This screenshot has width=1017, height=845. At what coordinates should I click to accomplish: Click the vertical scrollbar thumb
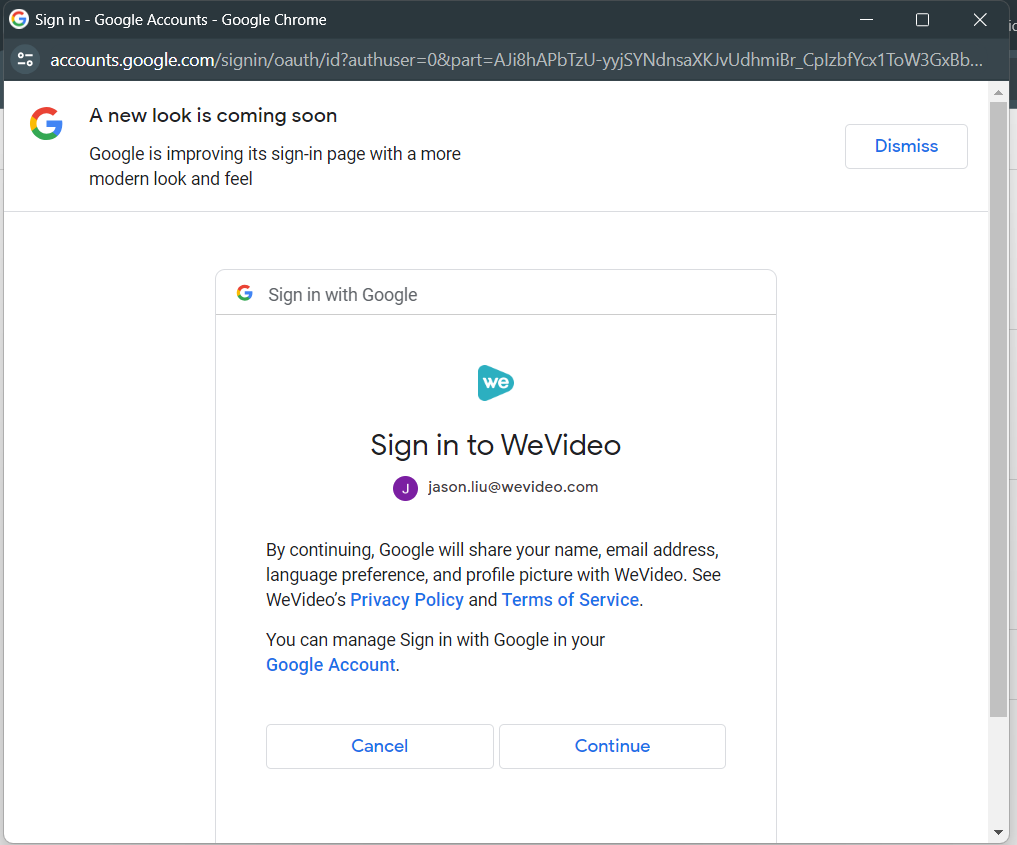[998, 409]
